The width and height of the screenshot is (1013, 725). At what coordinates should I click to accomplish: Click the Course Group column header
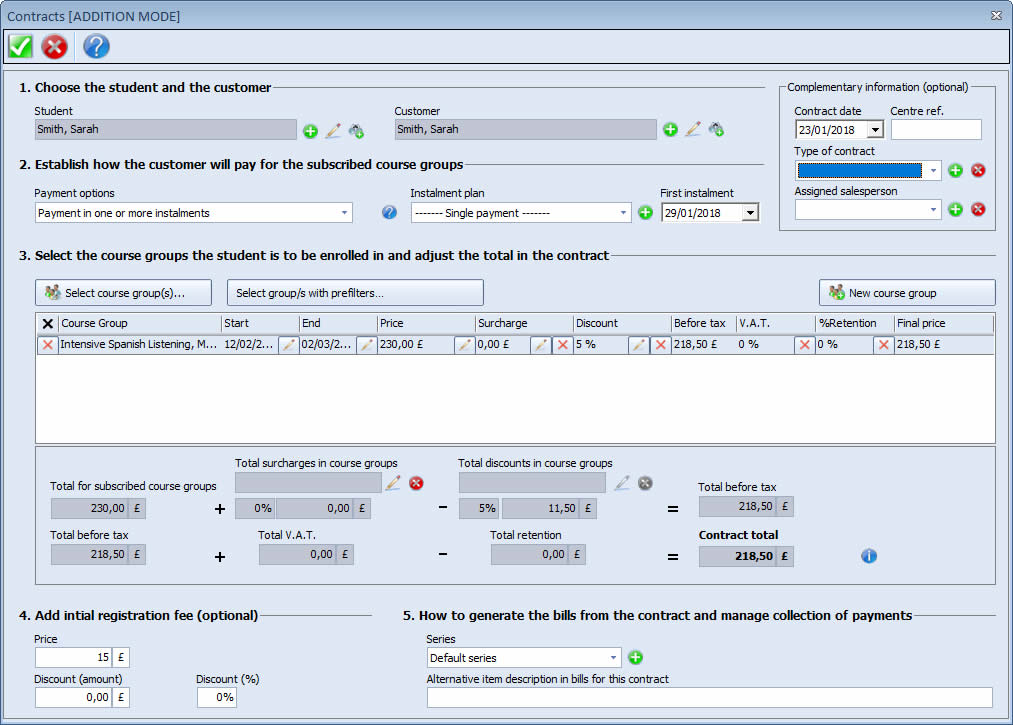point(140,323)
